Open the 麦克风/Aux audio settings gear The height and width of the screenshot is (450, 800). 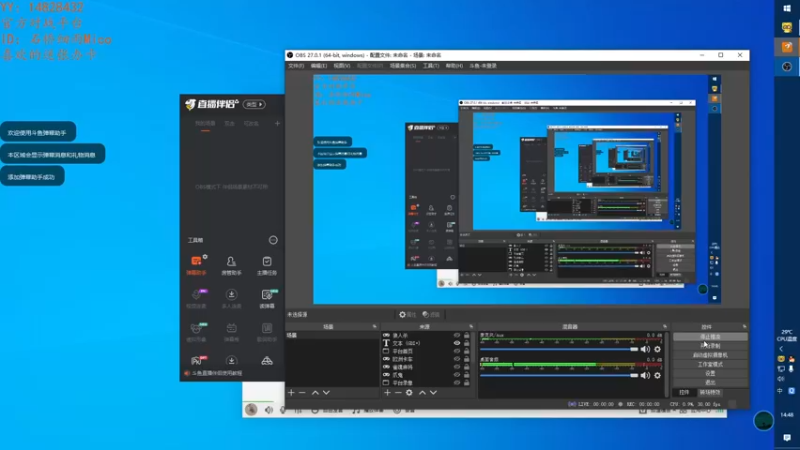658,349
